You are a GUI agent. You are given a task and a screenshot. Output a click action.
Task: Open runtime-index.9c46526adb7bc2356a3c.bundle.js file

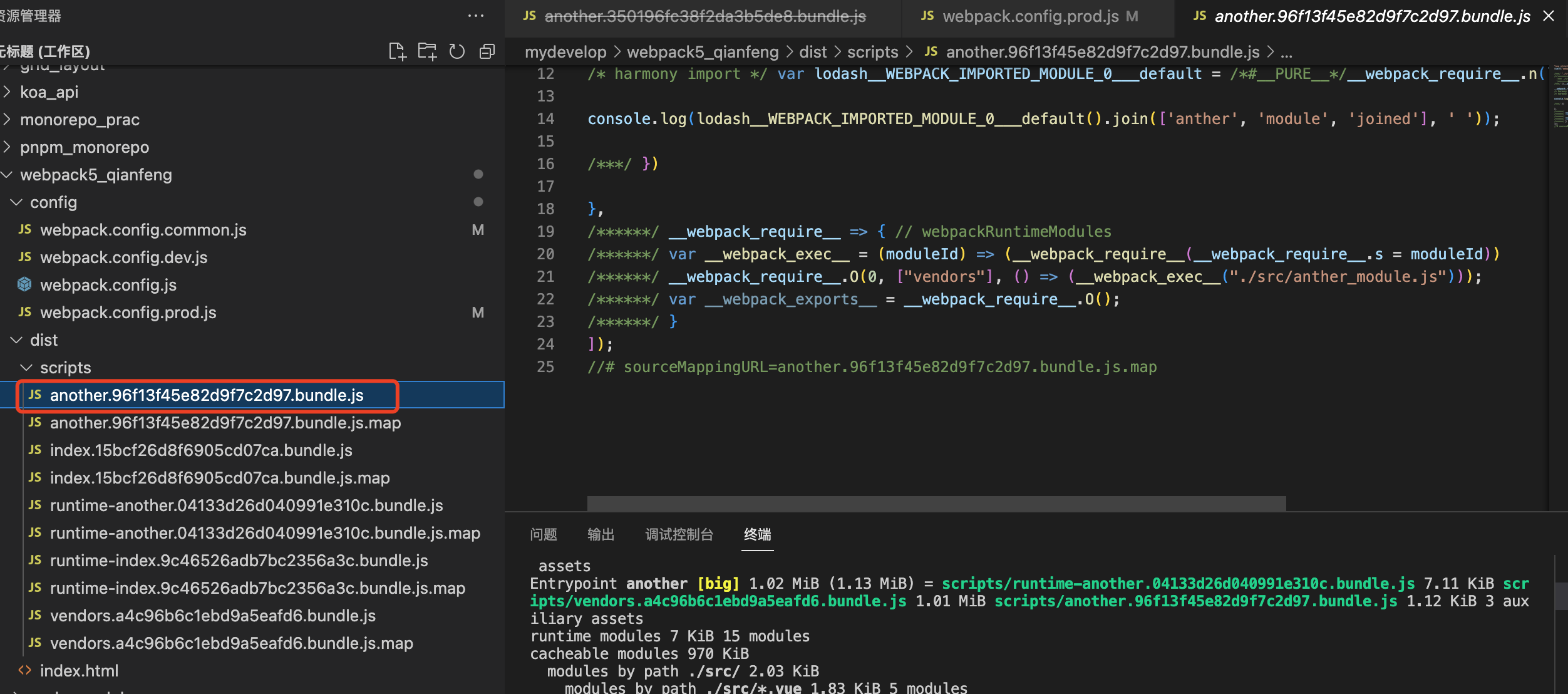tap(239, 561)
